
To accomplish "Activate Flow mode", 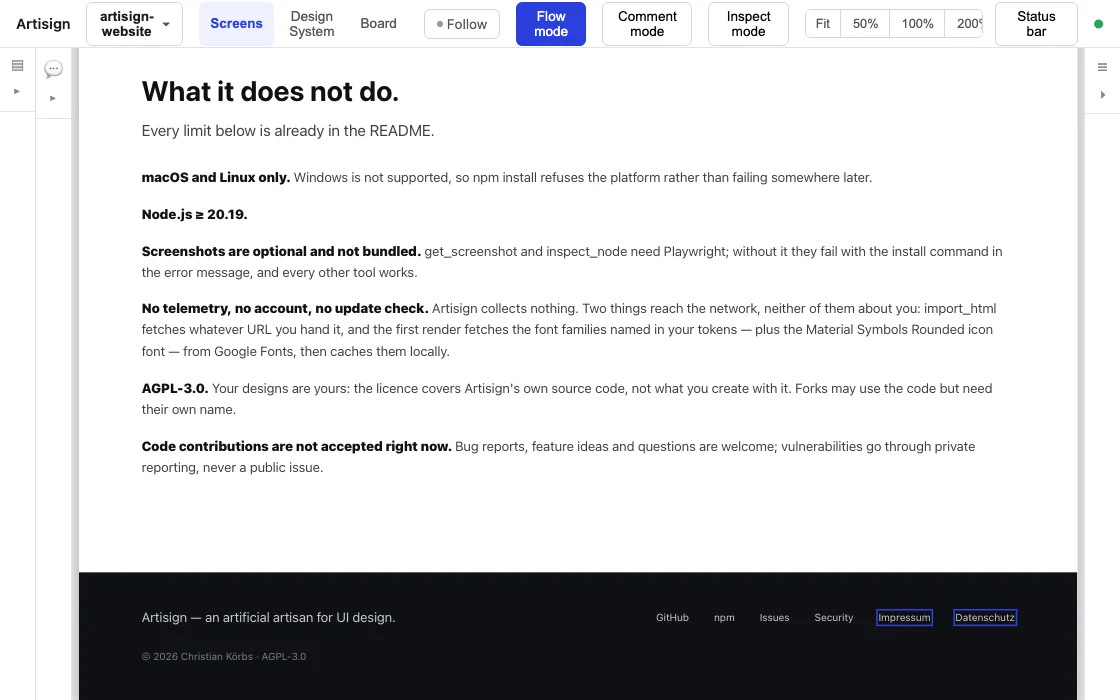I will (x=551, y=24).
